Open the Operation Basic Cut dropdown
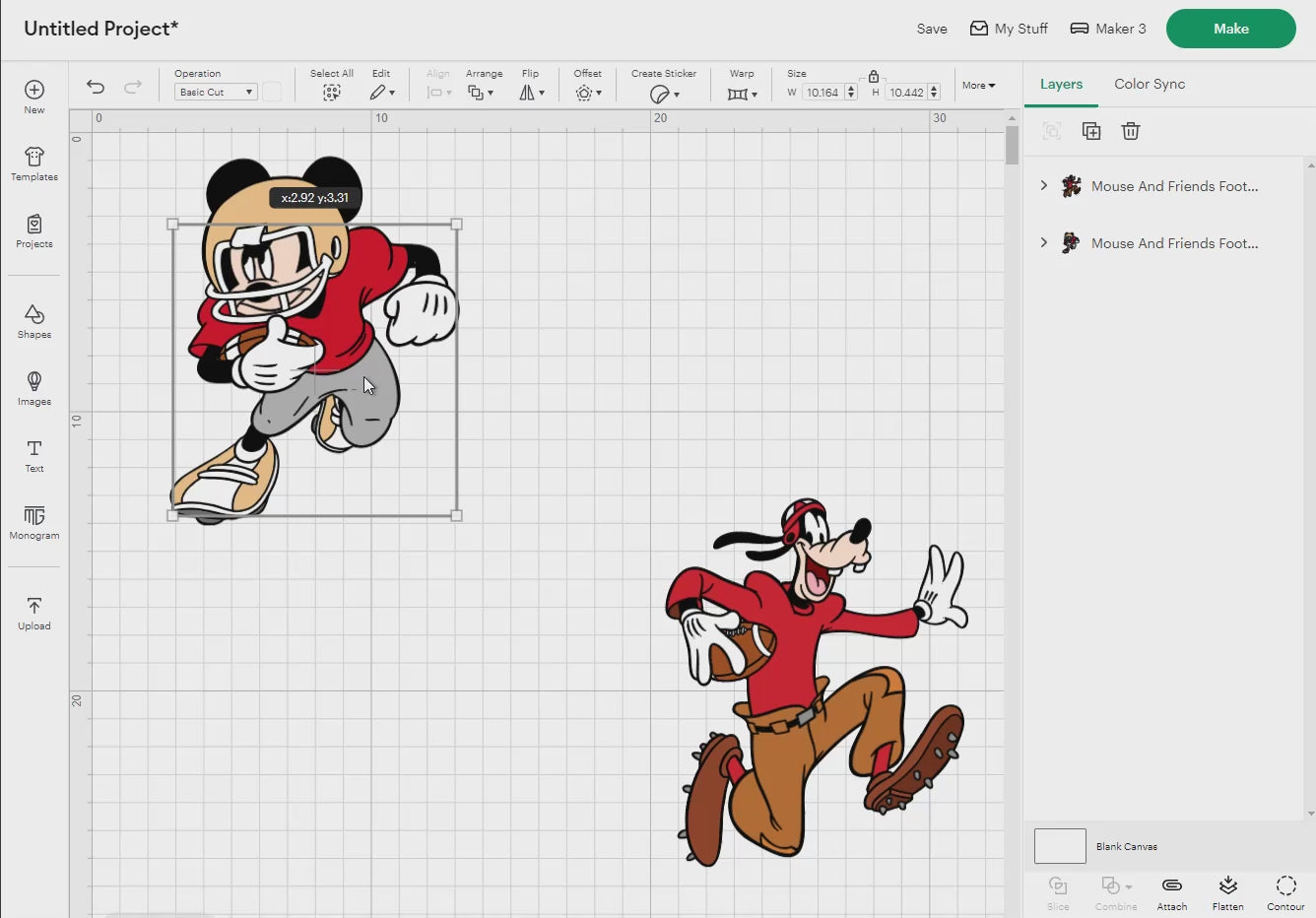1316x918 pixels. (x=216, y=92)
